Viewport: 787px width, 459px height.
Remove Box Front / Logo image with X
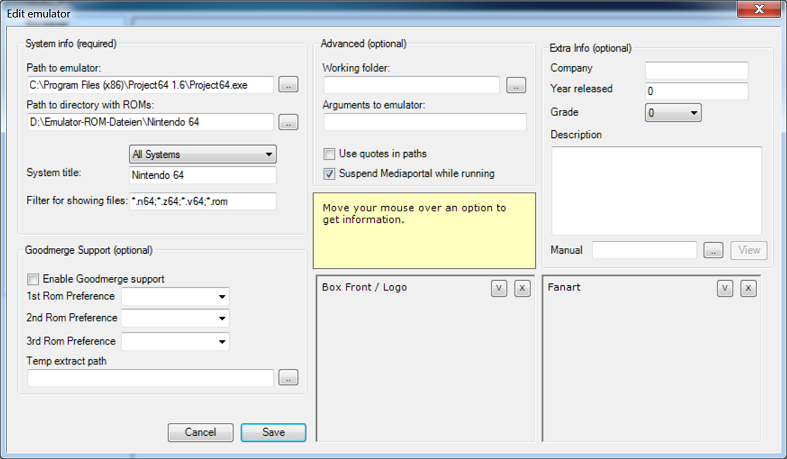click(x=522, y=288)
